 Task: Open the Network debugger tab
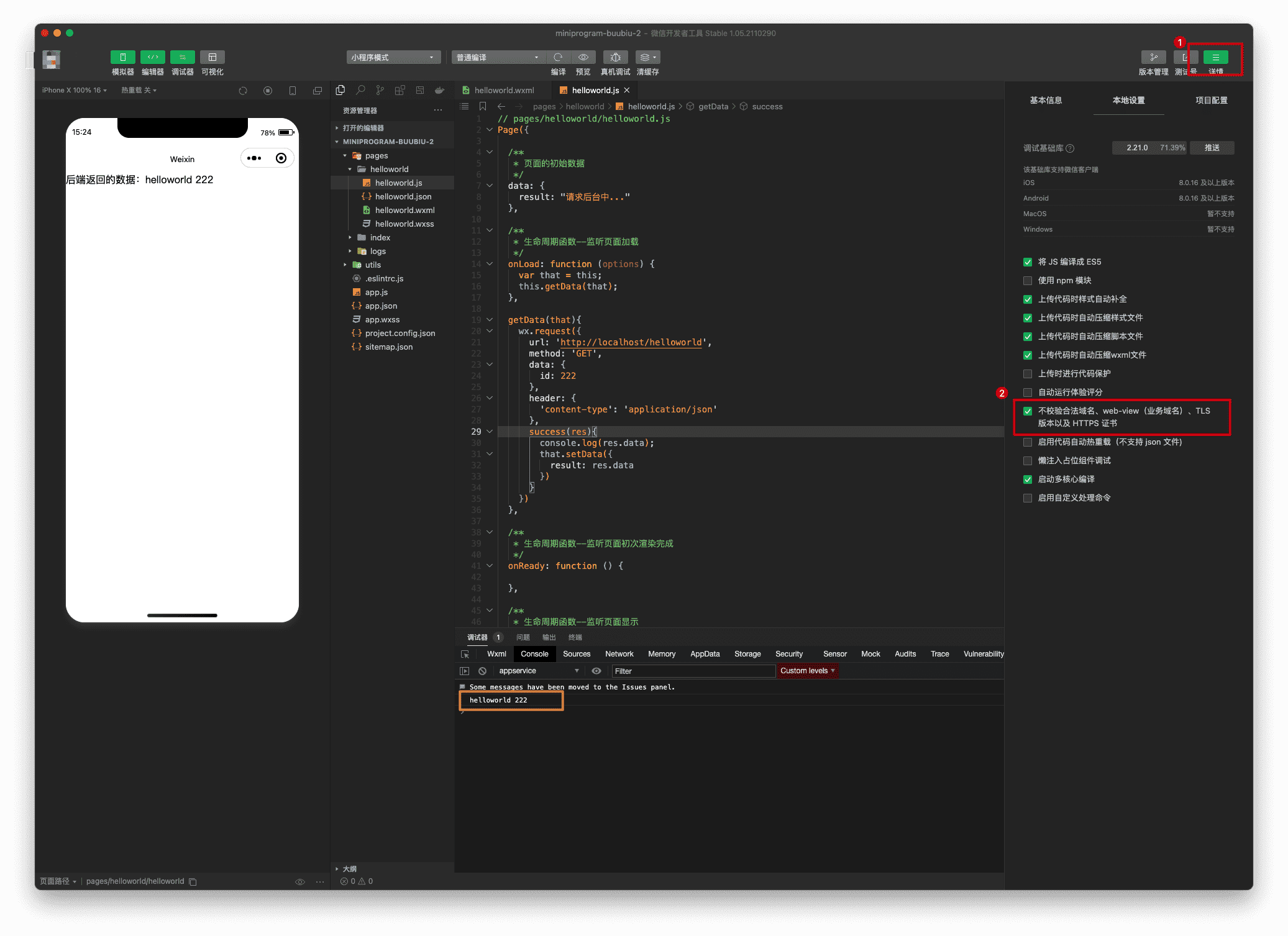(x=619, y=654)
